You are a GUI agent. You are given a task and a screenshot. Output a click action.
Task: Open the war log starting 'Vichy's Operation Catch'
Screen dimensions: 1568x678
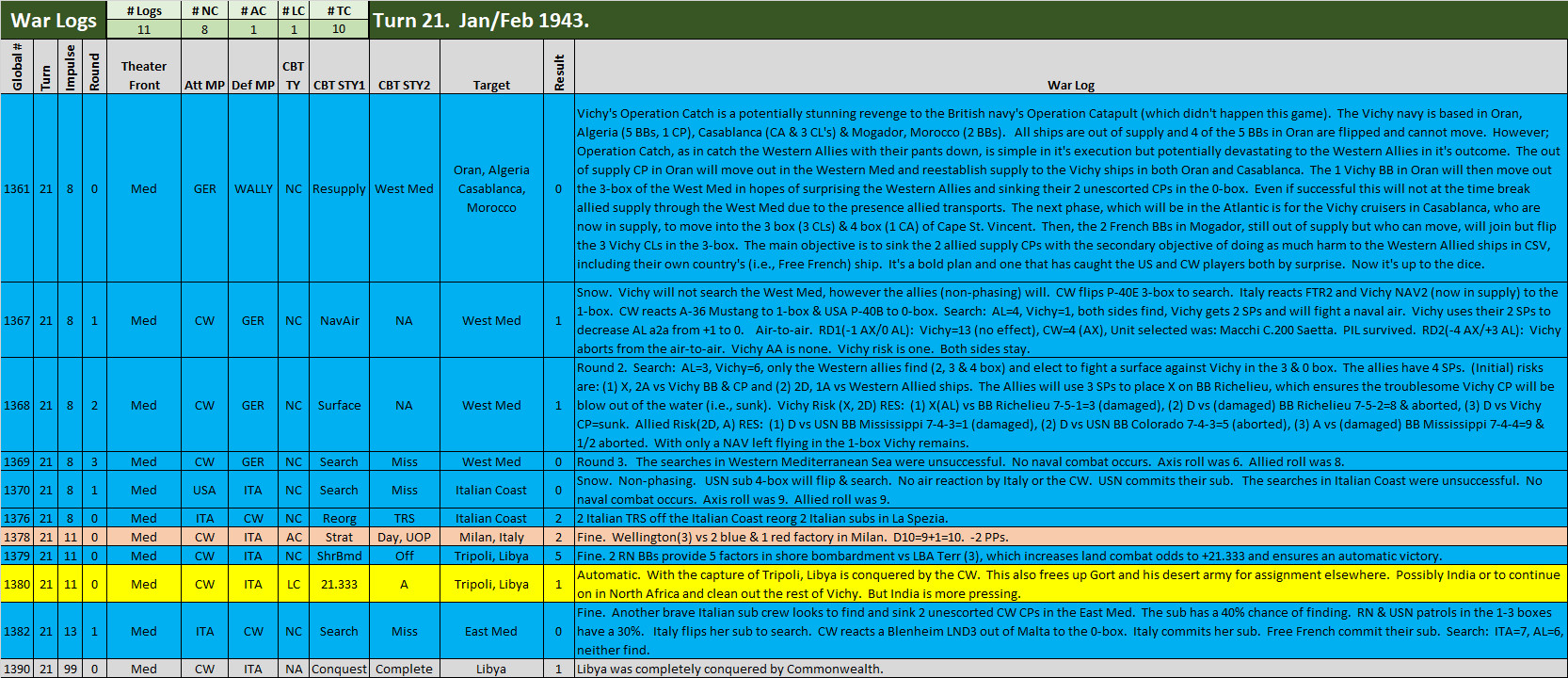click(x=1071, y=188)
